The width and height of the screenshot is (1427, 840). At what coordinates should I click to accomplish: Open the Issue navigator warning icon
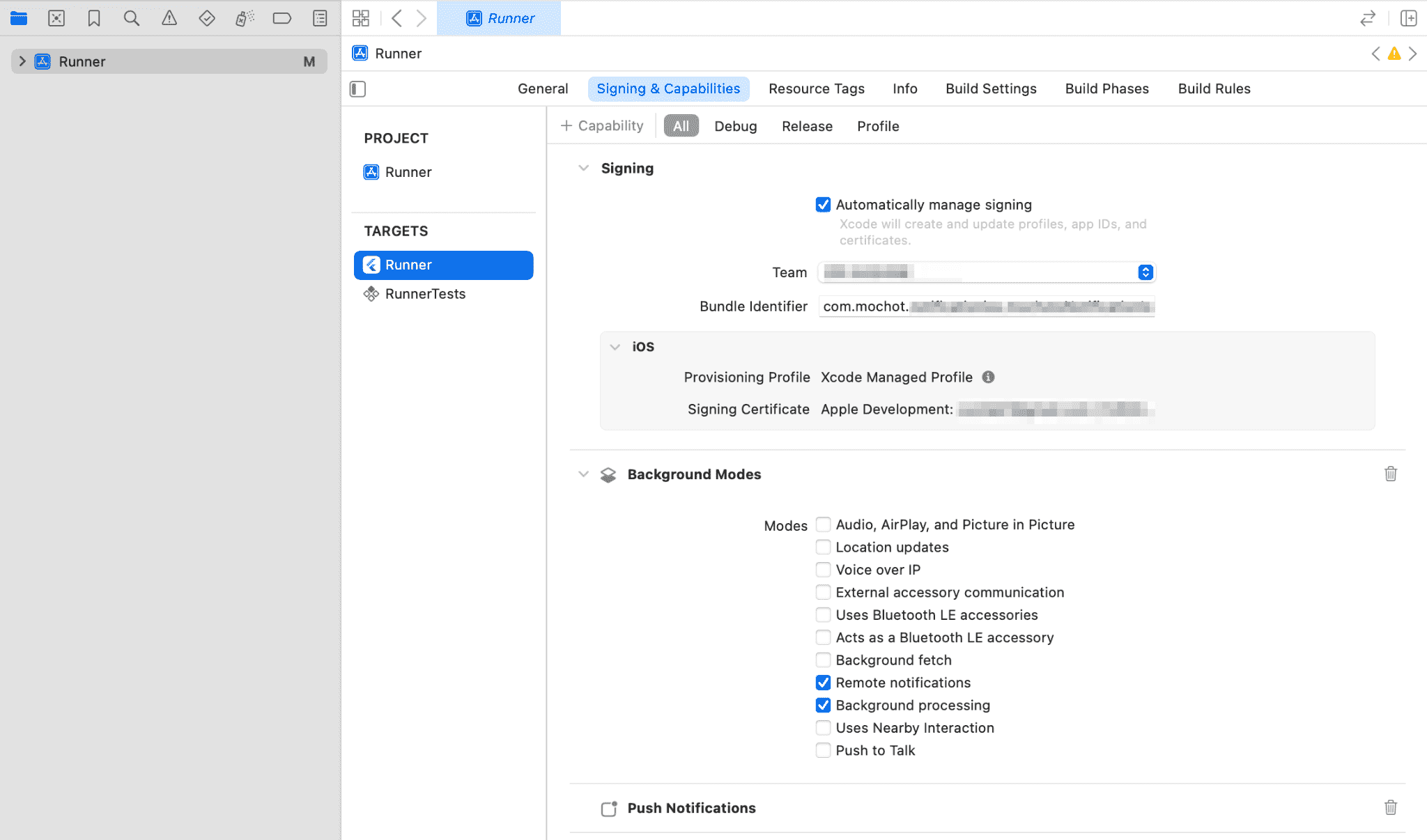click(169, 18)
